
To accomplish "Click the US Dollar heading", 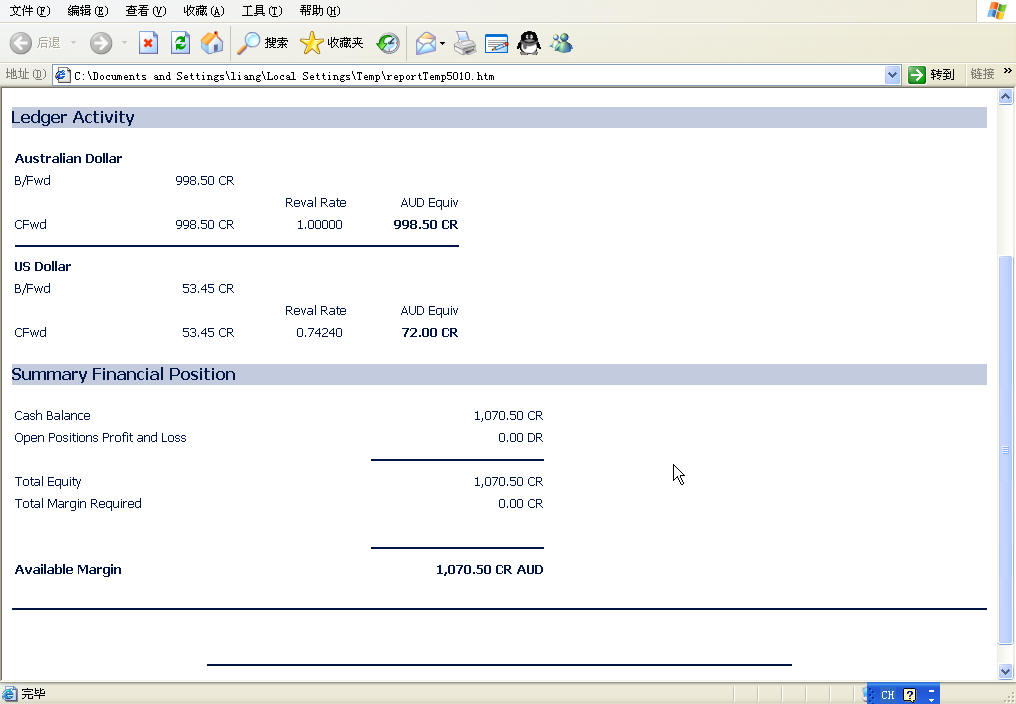I will click(43, 266).
